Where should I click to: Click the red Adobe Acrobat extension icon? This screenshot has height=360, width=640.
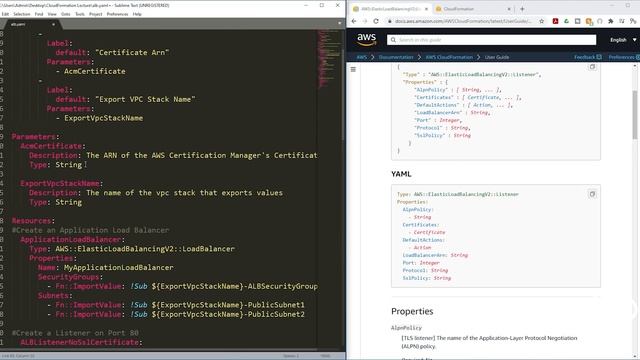(x=556, y=21)
